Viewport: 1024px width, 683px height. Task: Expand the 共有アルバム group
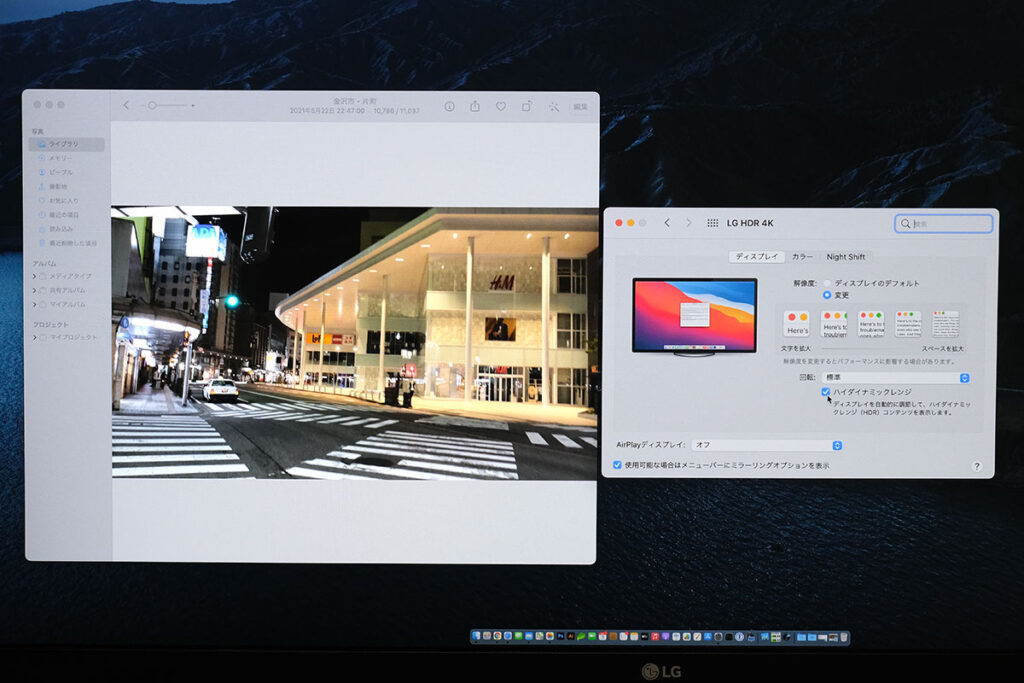34,291
